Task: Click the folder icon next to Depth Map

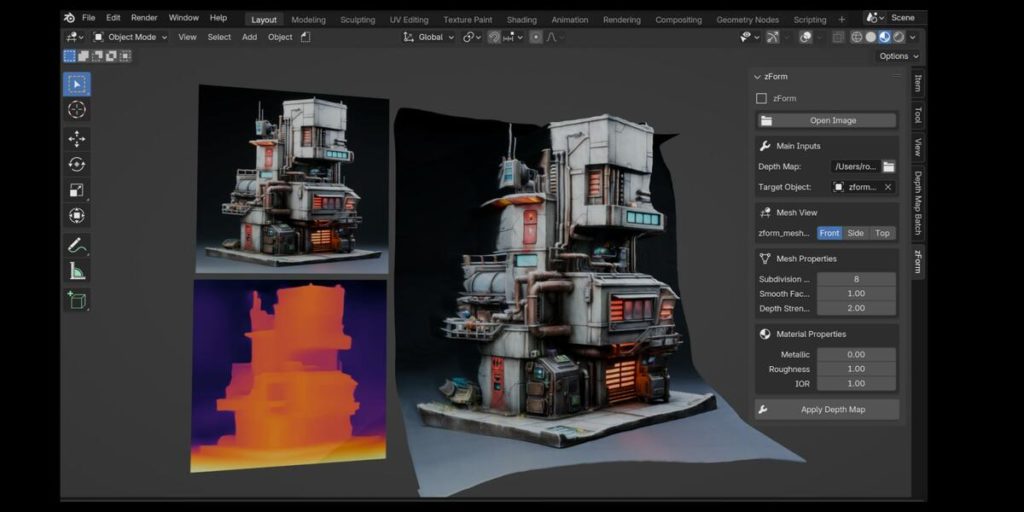Action: (x=888, y=166)
